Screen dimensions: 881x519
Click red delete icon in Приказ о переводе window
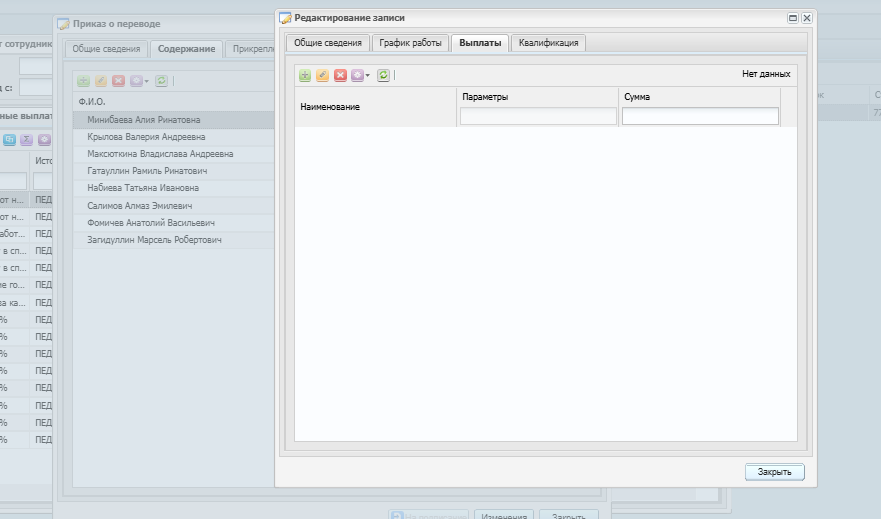pyautogui.click(x=118, y=81)
